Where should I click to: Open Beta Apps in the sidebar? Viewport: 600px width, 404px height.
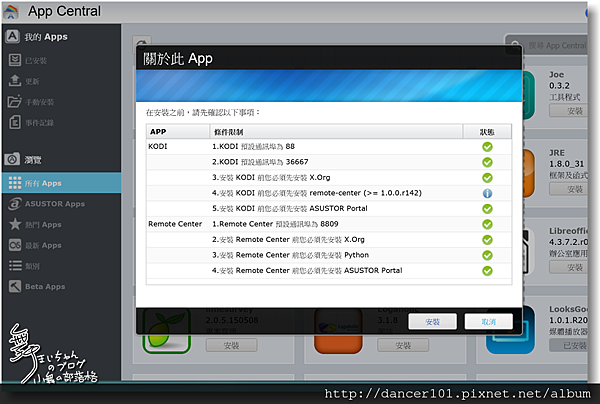45,287
